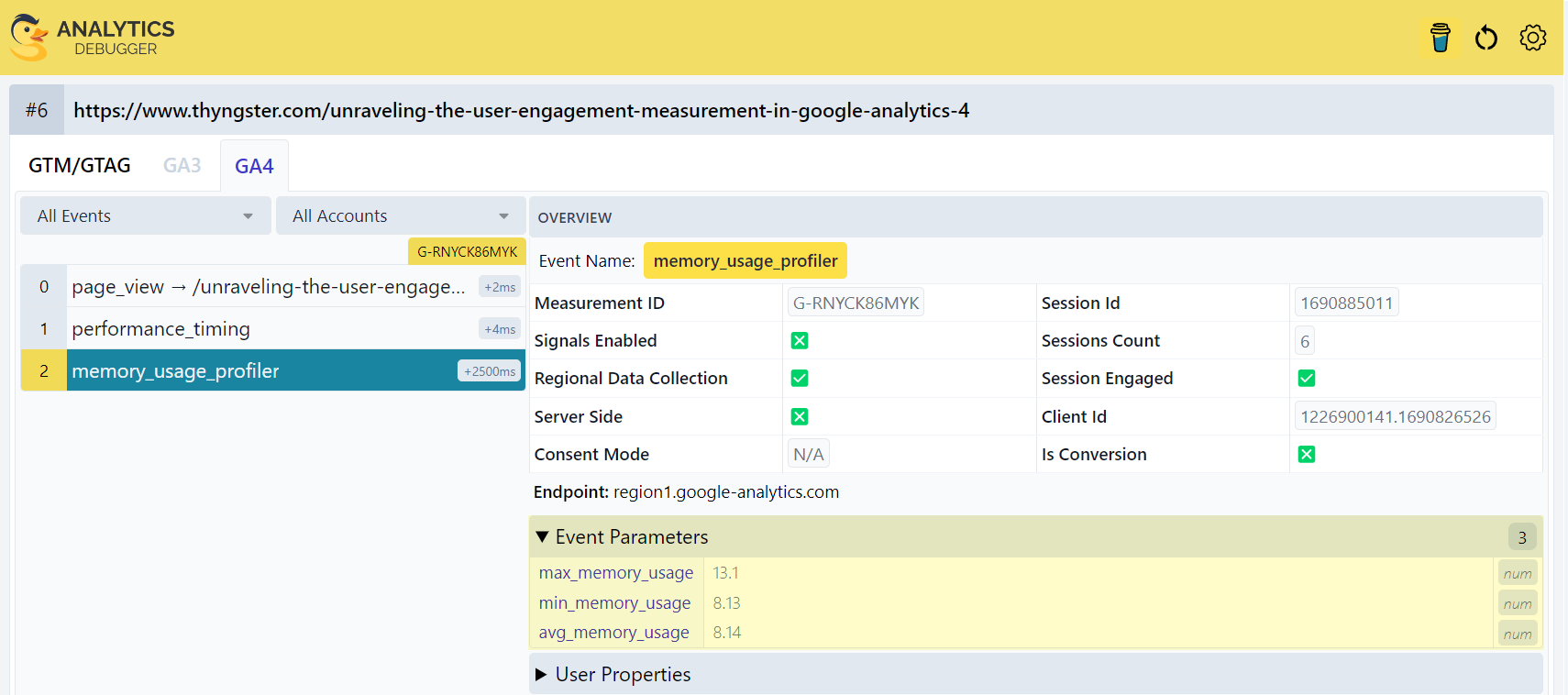Switch to the GA3 tab
Viewport: 1568px width, 695px height.
click(x=182, y=166)
